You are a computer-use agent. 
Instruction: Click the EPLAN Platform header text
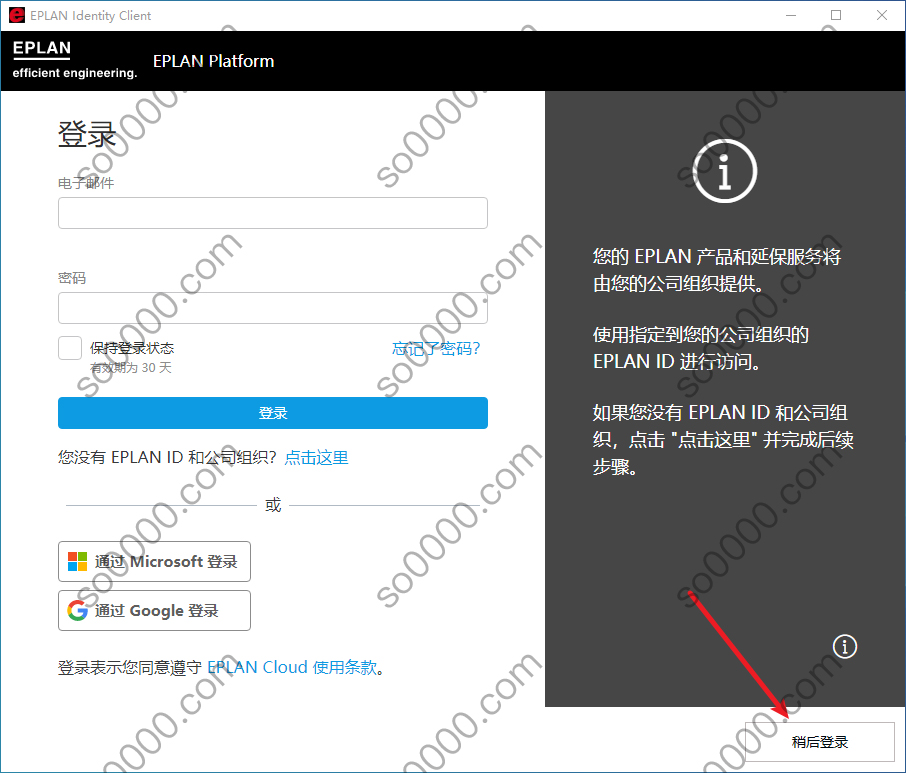point(213,61)
